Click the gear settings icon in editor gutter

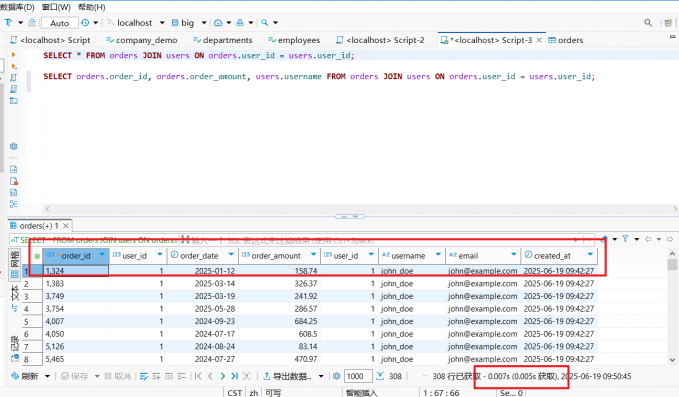[x=13, y=146]
